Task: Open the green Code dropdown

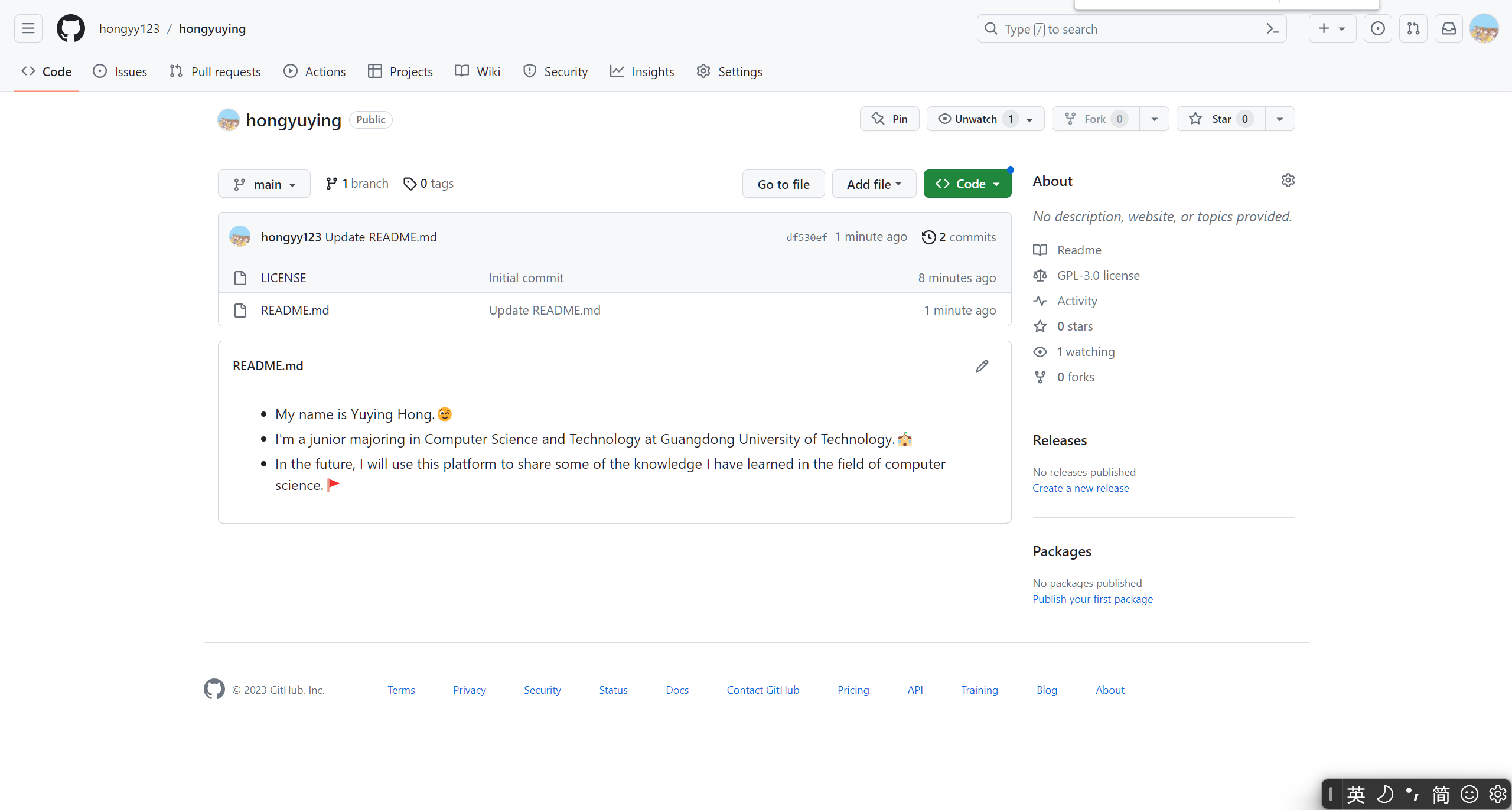Action: (x=967, y=184)
